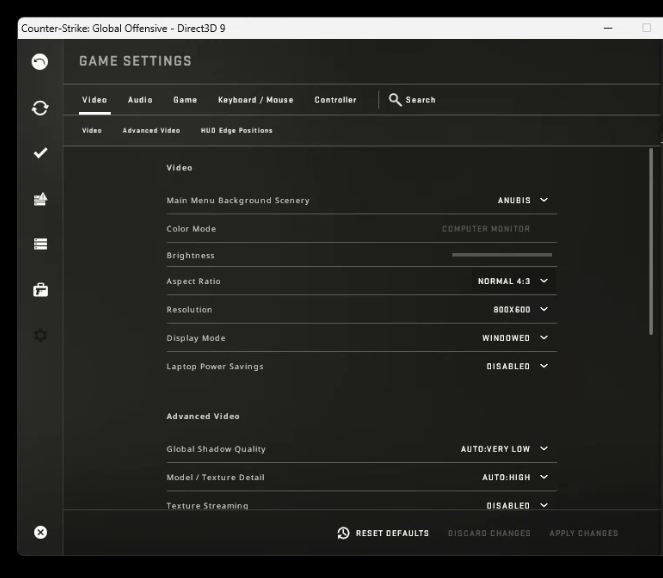Viewport: 663px width, 578px height.
Task: Minimize the Counter-Strike window
Action: point(608,28)
